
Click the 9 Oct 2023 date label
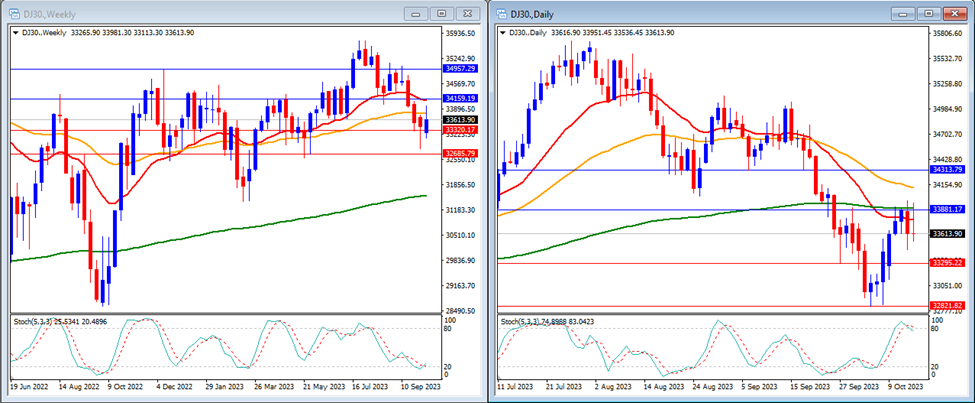tap(905, 386)
